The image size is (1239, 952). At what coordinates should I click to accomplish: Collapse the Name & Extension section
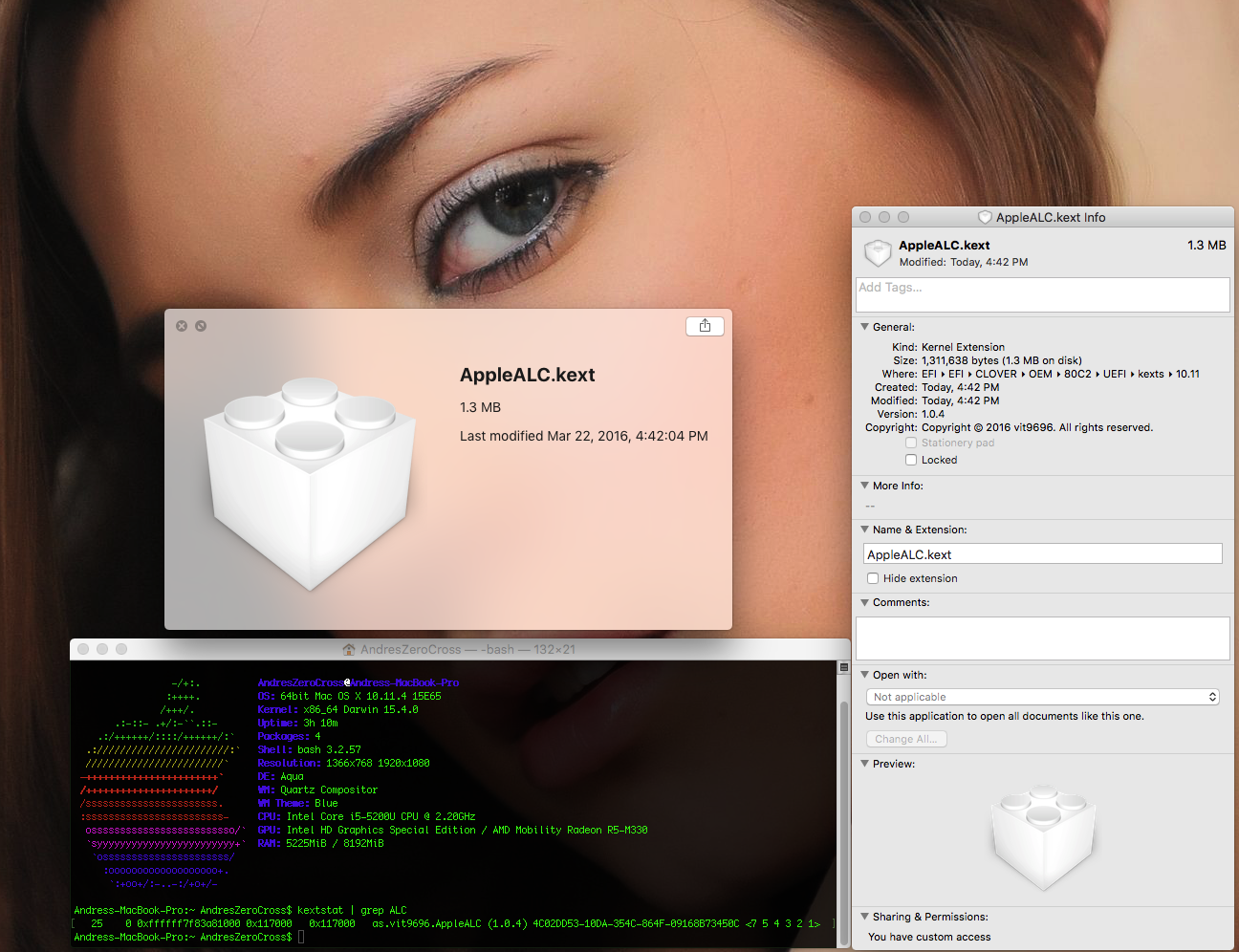(865, 530)
